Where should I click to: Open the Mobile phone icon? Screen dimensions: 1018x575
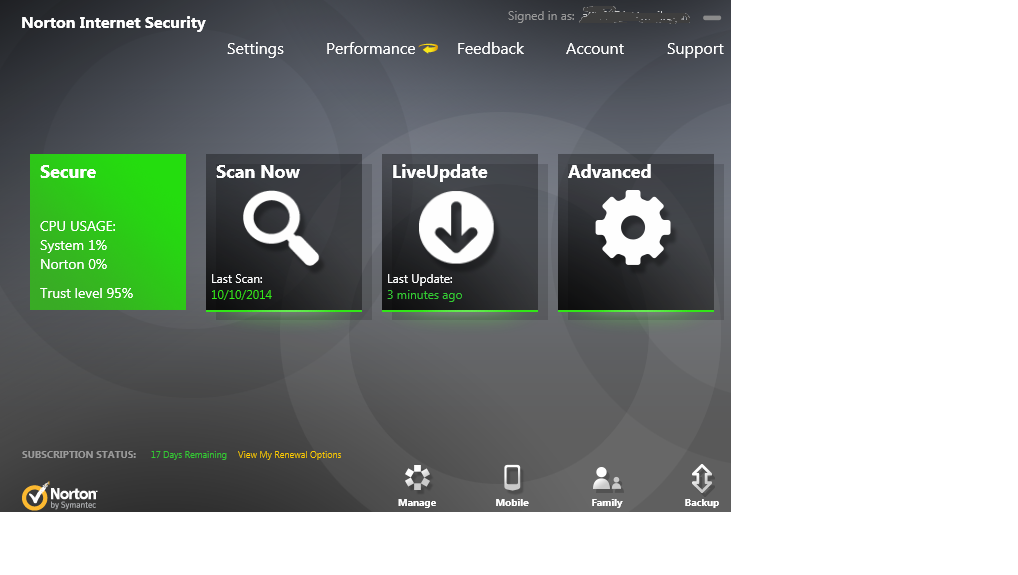coord(512,478)
